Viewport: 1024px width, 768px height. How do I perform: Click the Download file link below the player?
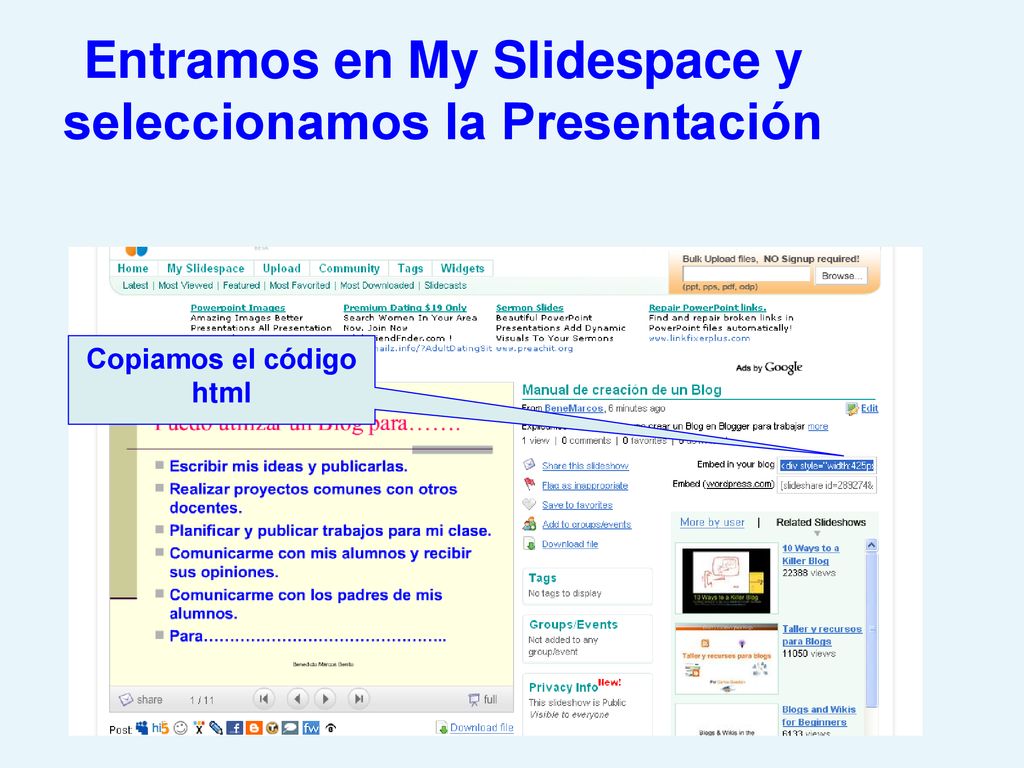pos(481,728)
